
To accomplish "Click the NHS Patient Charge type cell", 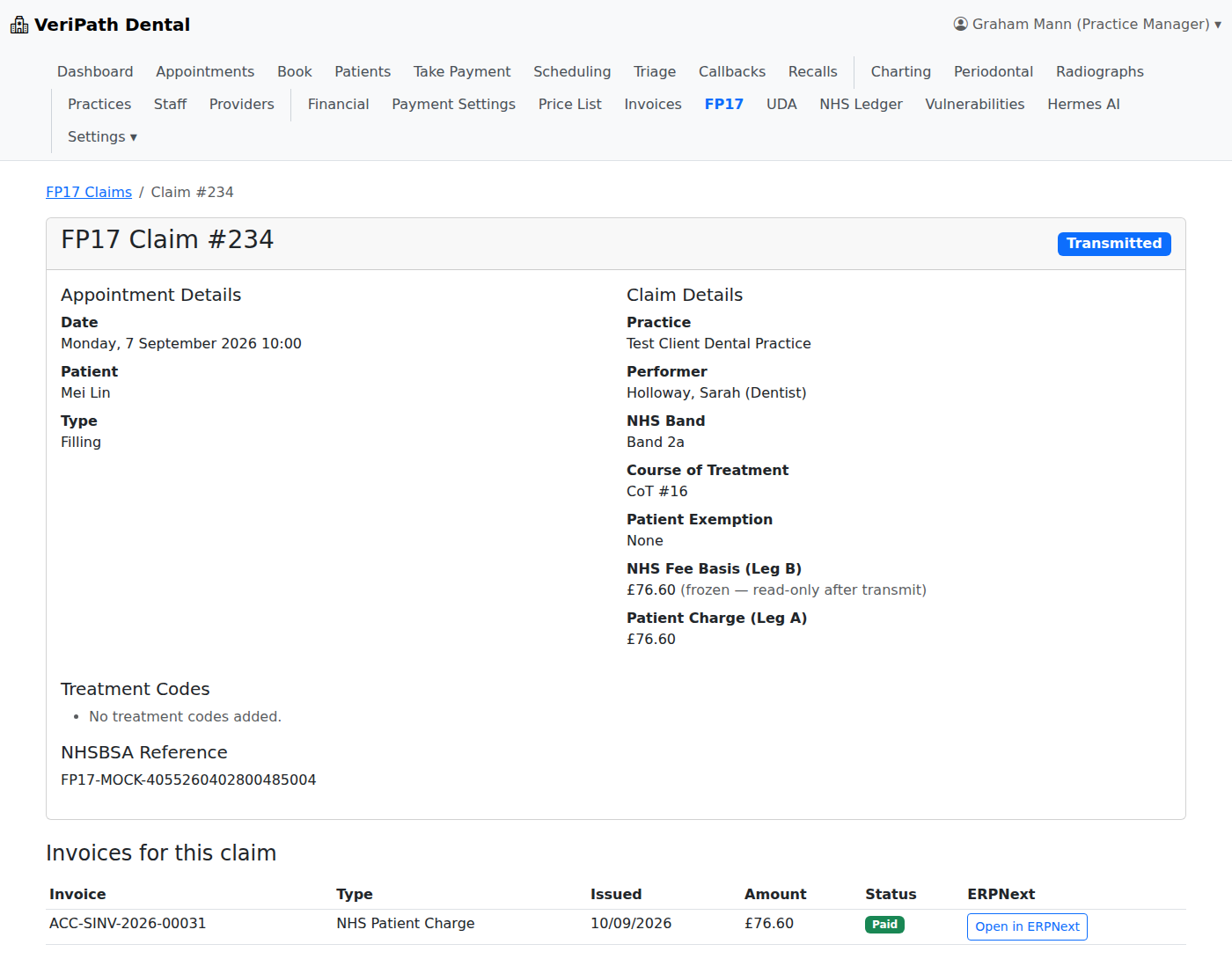I will pos(406,923).
